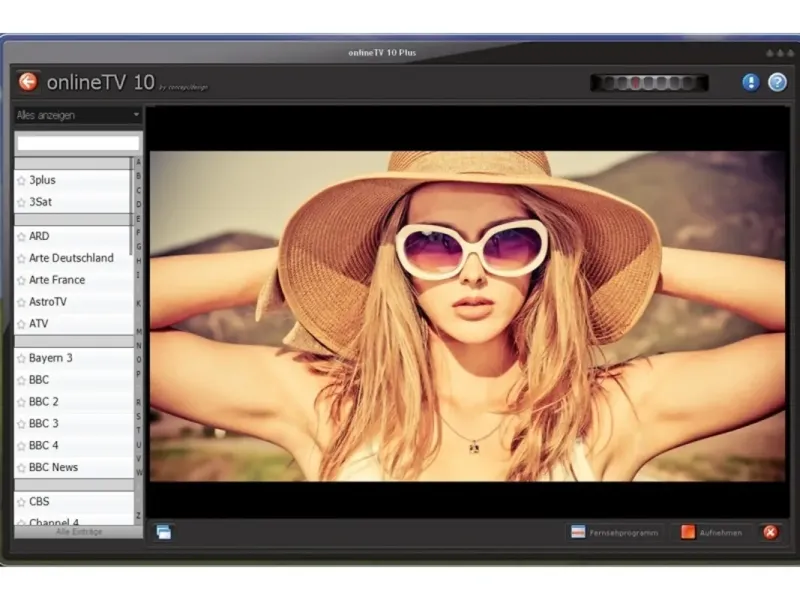The height and width of the screenshot is (600, 800).
Task: Click the top bar level indicator
Action: tap(649, 83)
